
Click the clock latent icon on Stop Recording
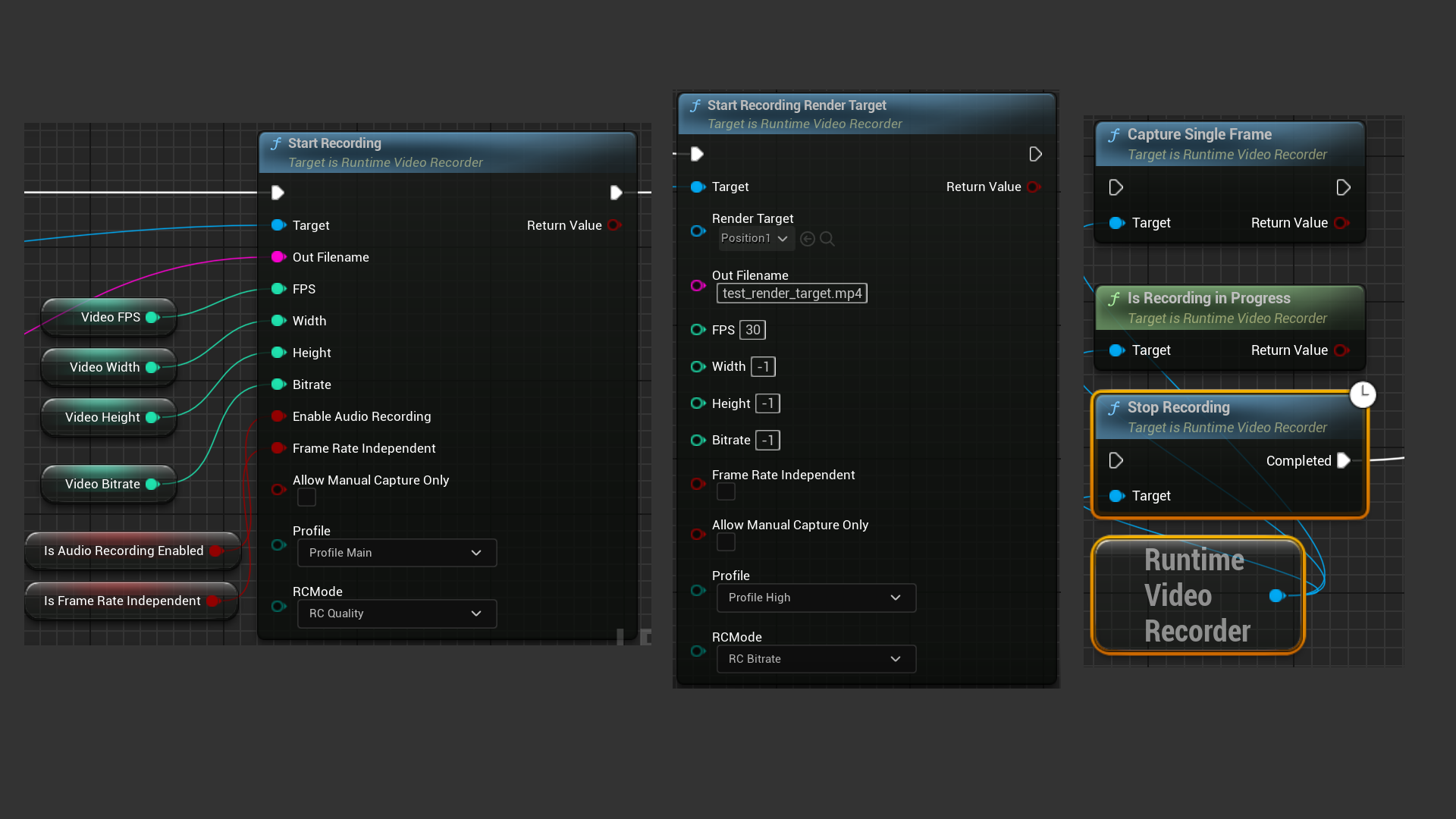1363,394
